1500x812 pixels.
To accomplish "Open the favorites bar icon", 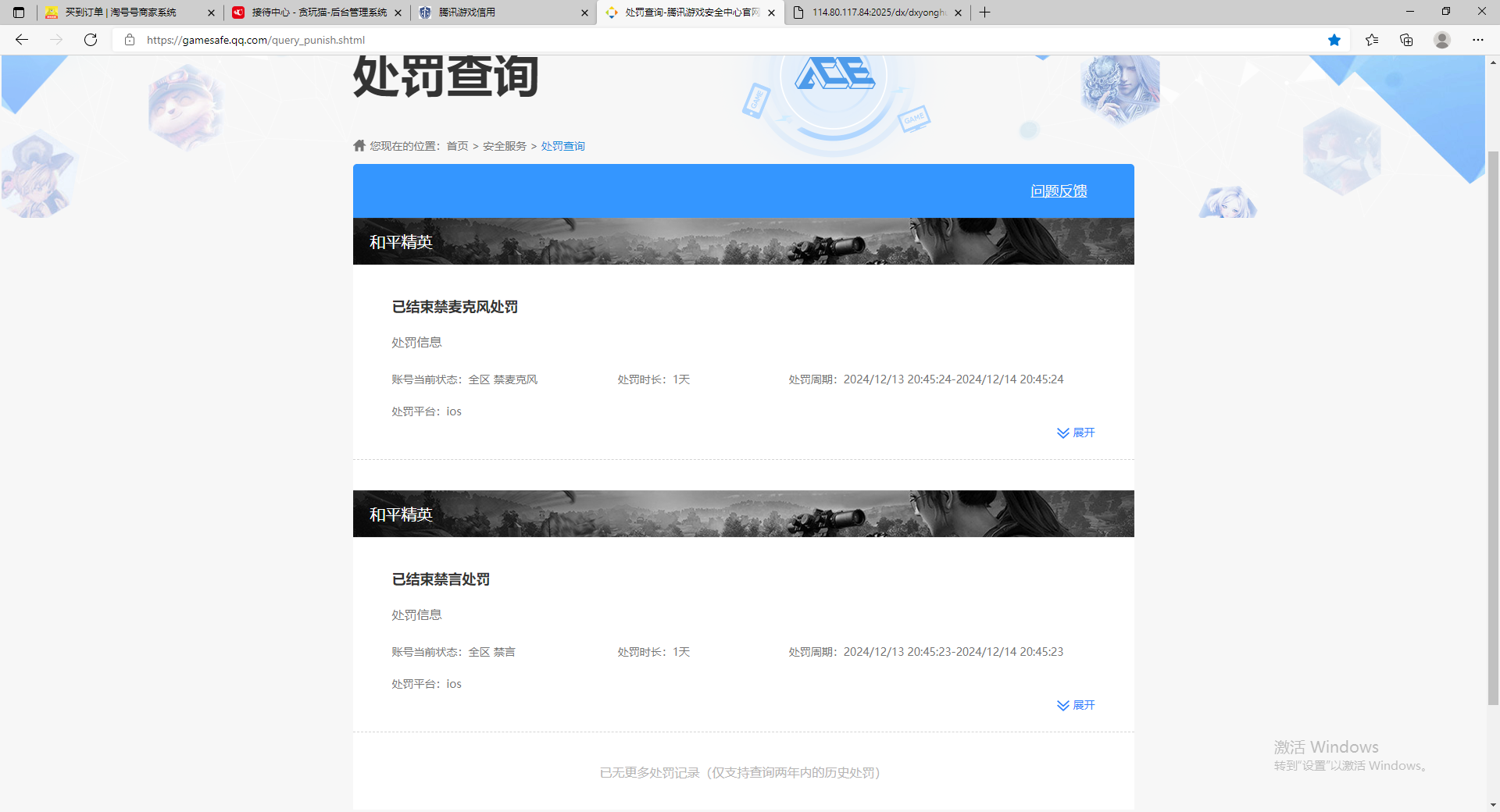I will click(x=1371, y=40).
